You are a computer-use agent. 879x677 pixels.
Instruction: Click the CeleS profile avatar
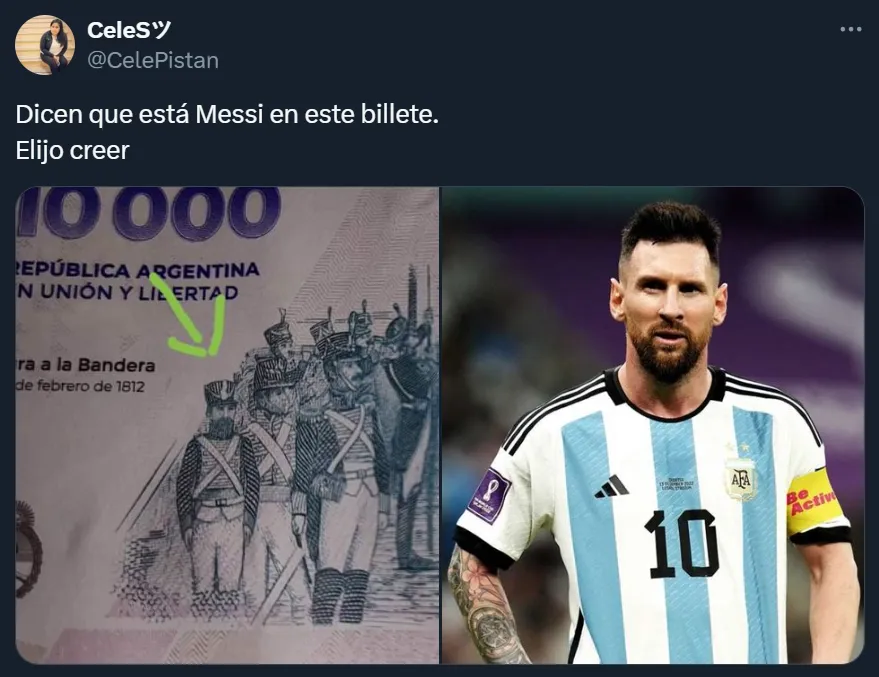click(45, 44)
